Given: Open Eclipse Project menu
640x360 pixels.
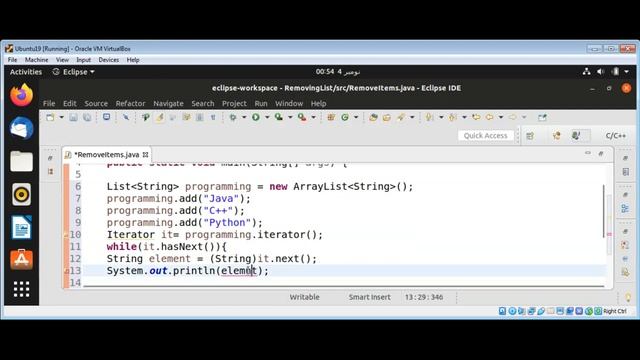Looking at the screenshot, I should [x=234, y=104].
